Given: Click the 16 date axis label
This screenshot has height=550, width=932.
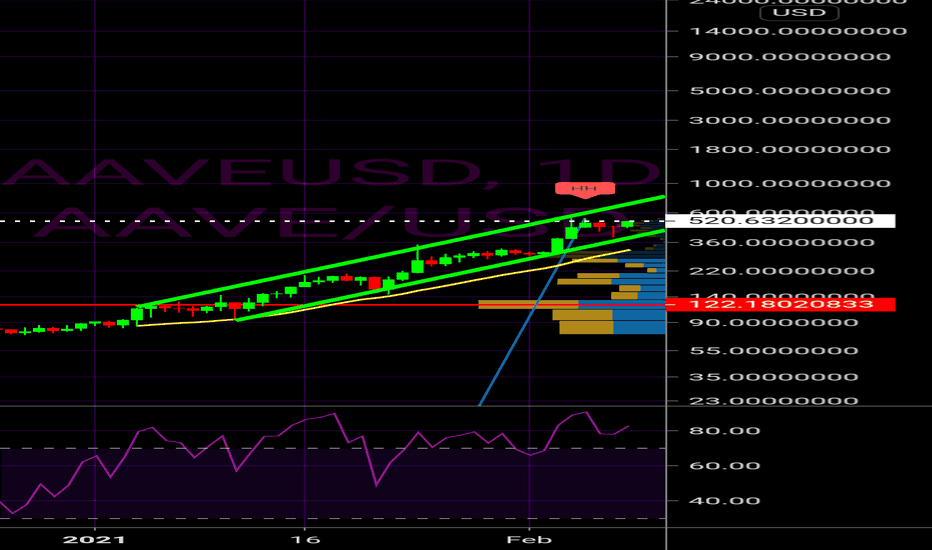Looking at the screenshot, I should click(306, 539).
